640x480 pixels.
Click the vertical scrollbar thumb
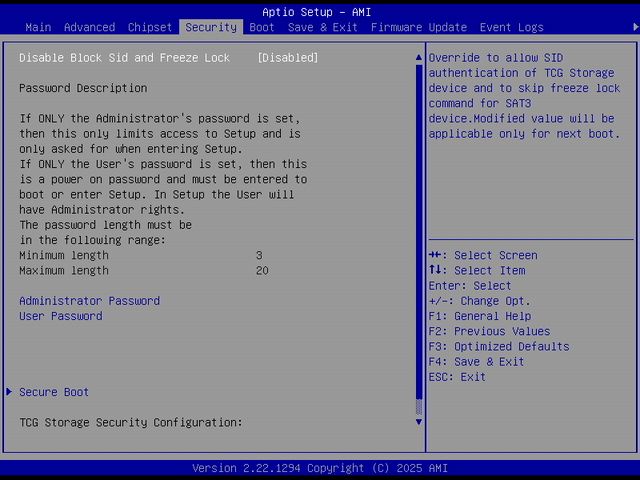[419, 232]
